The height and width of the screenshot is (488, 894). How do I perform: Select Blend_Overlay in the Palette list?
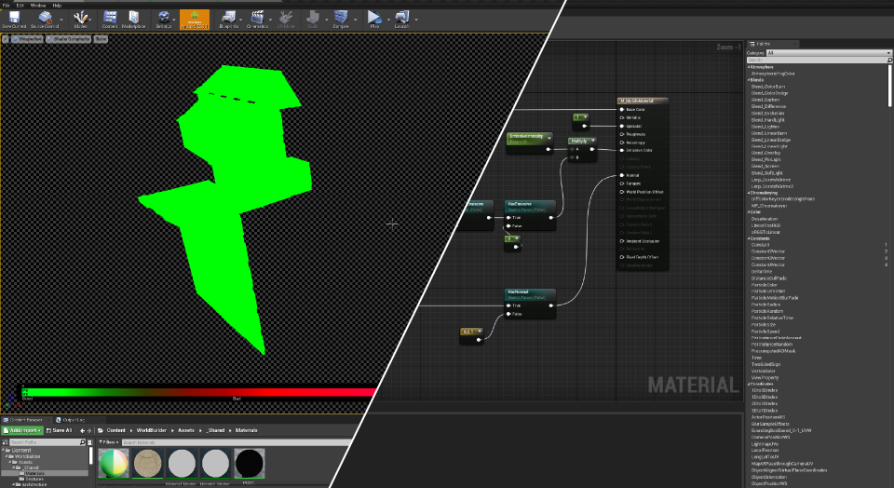pos(765,153)
